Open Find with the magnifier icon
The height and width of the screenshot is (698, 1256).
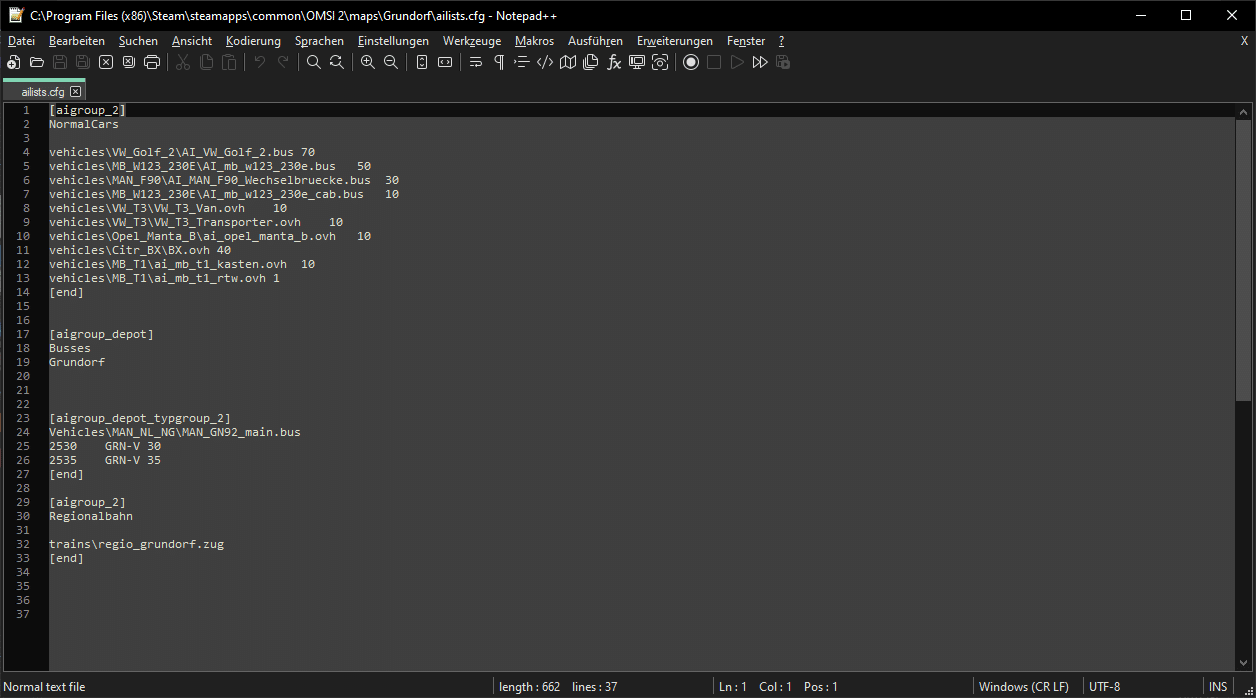314,62
